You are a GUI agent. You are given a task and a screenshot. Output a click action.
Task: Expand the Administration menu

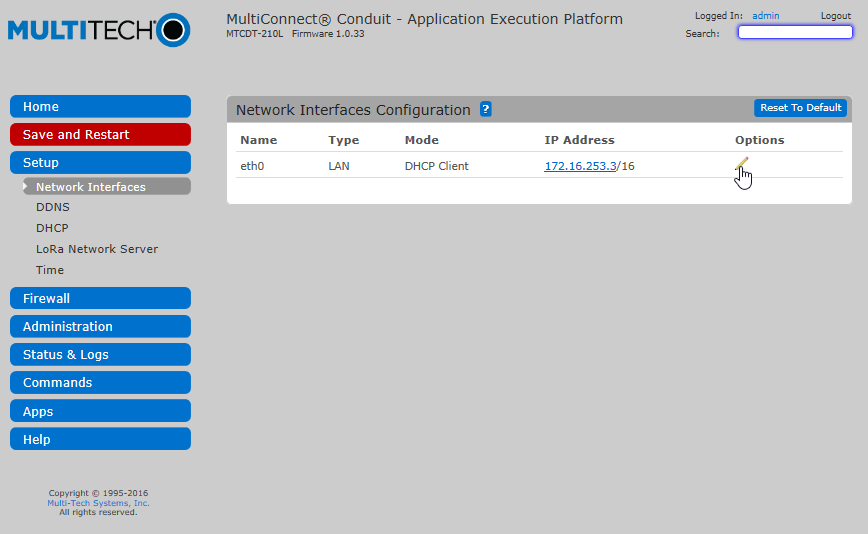(100, 326)
